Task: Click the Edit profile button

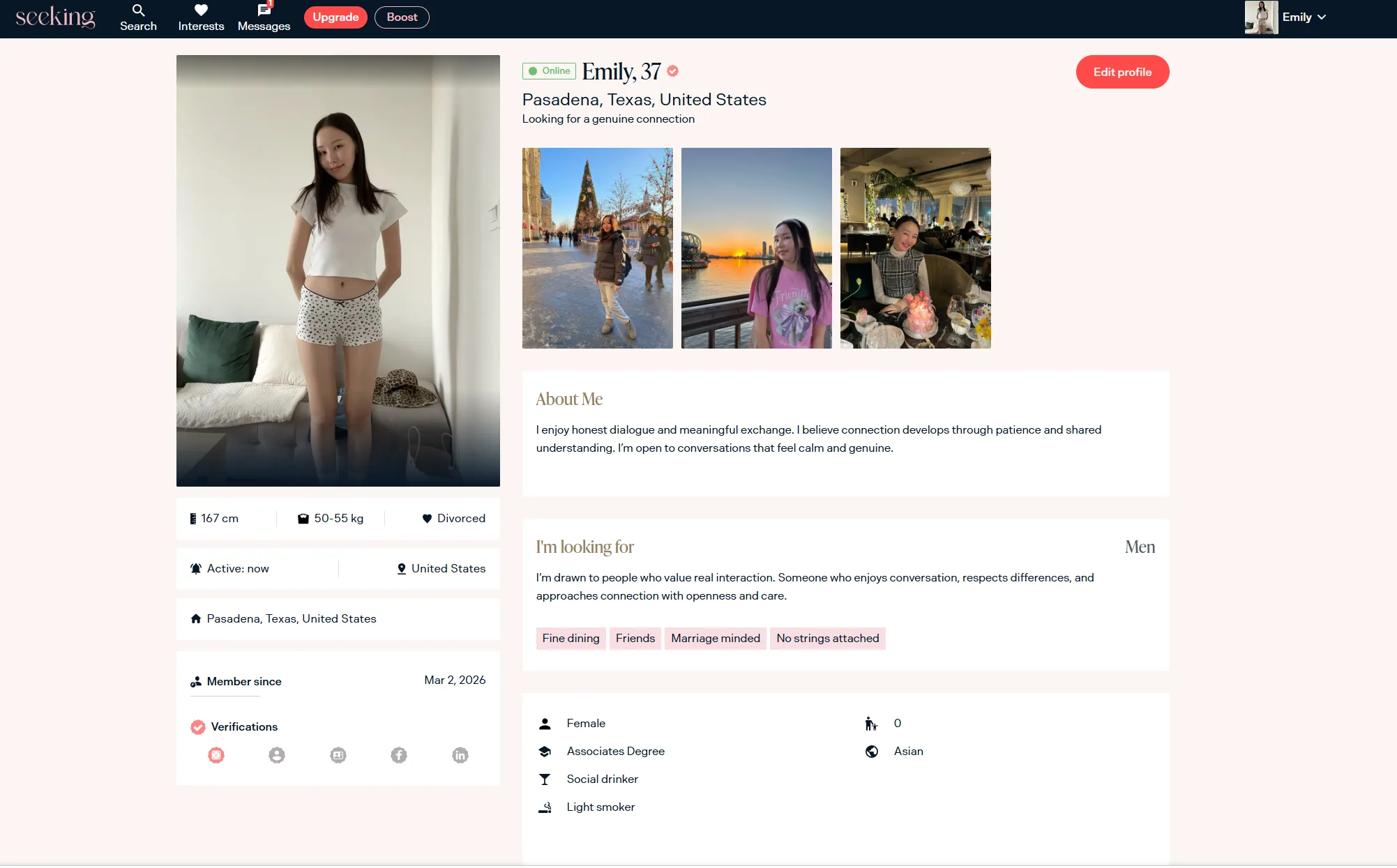Action: 1122,72
